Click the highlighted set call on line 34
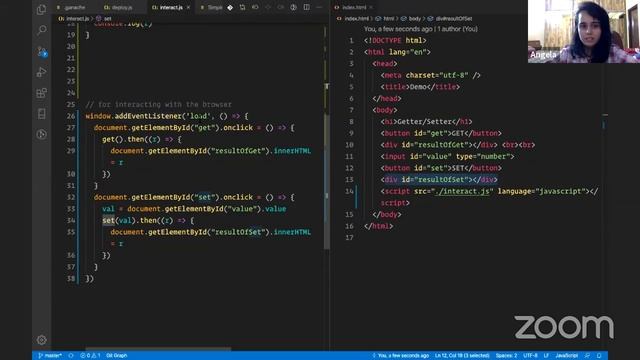640x360 pixels. coord(108,220)
